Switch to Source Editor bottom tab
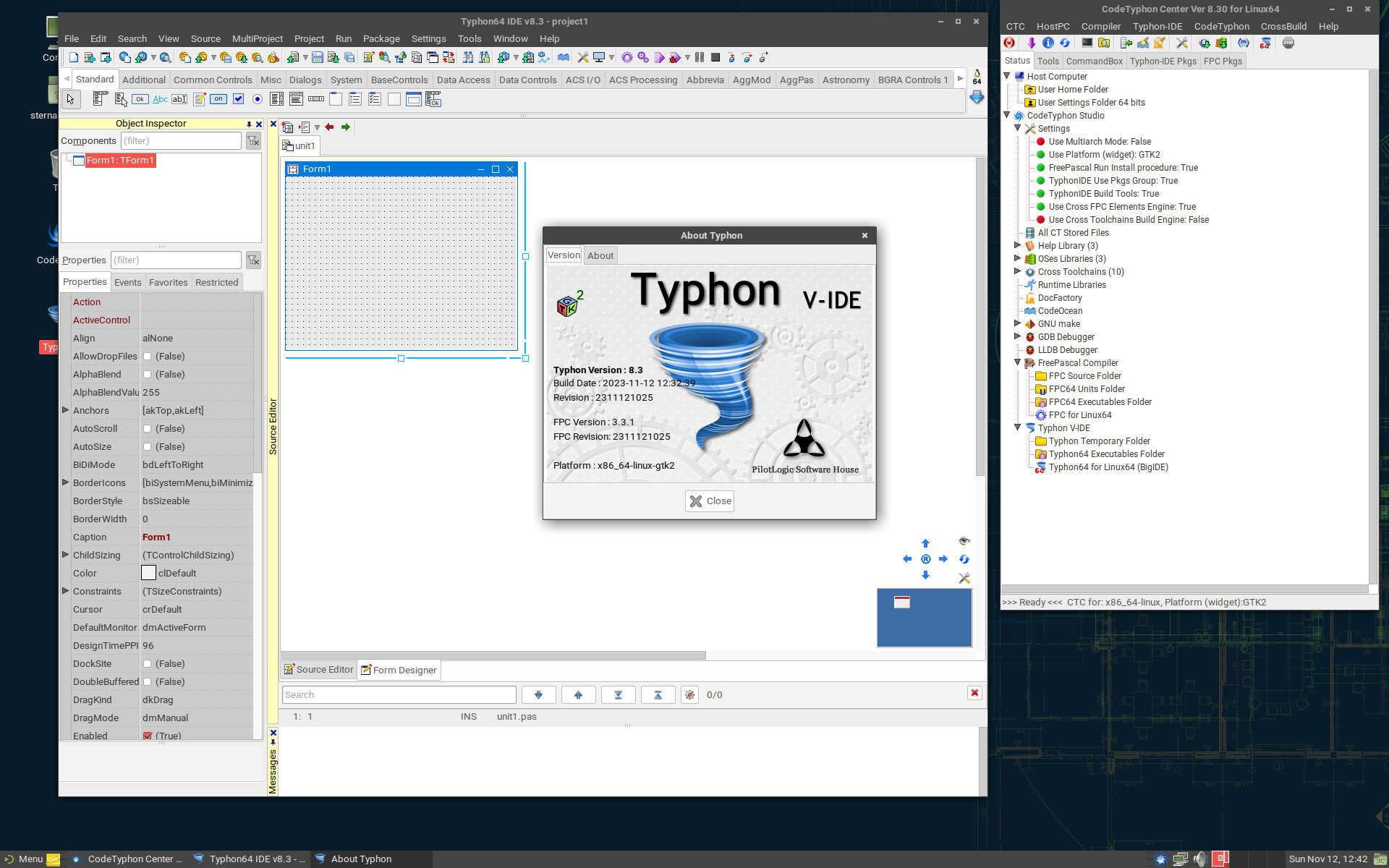The height and width of the screenshot is (868, 1389). coord(319,670)
